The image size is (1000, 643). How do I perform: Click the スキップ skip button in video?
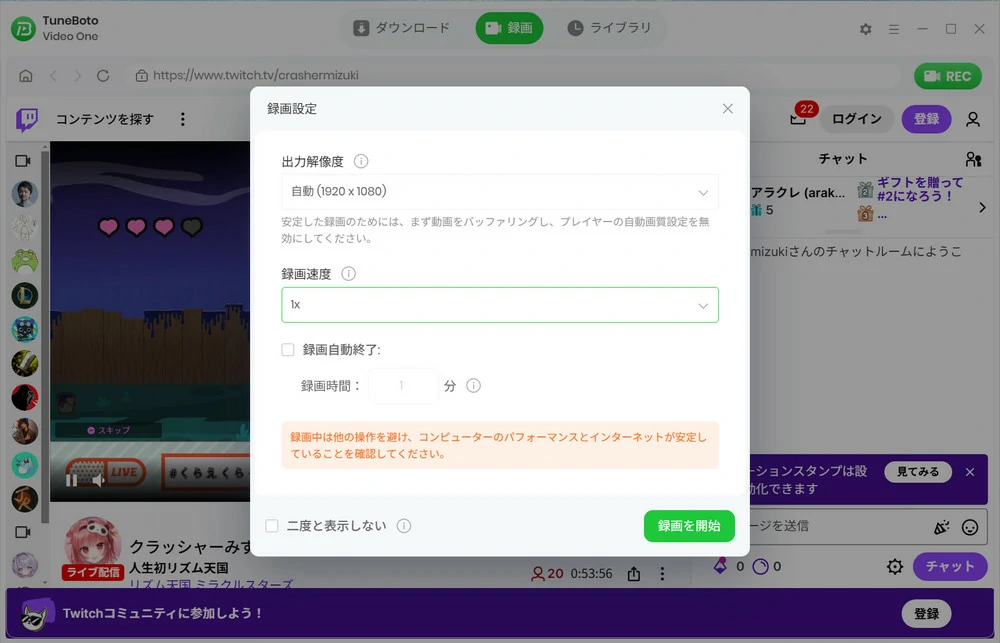[x=108, y=431]
